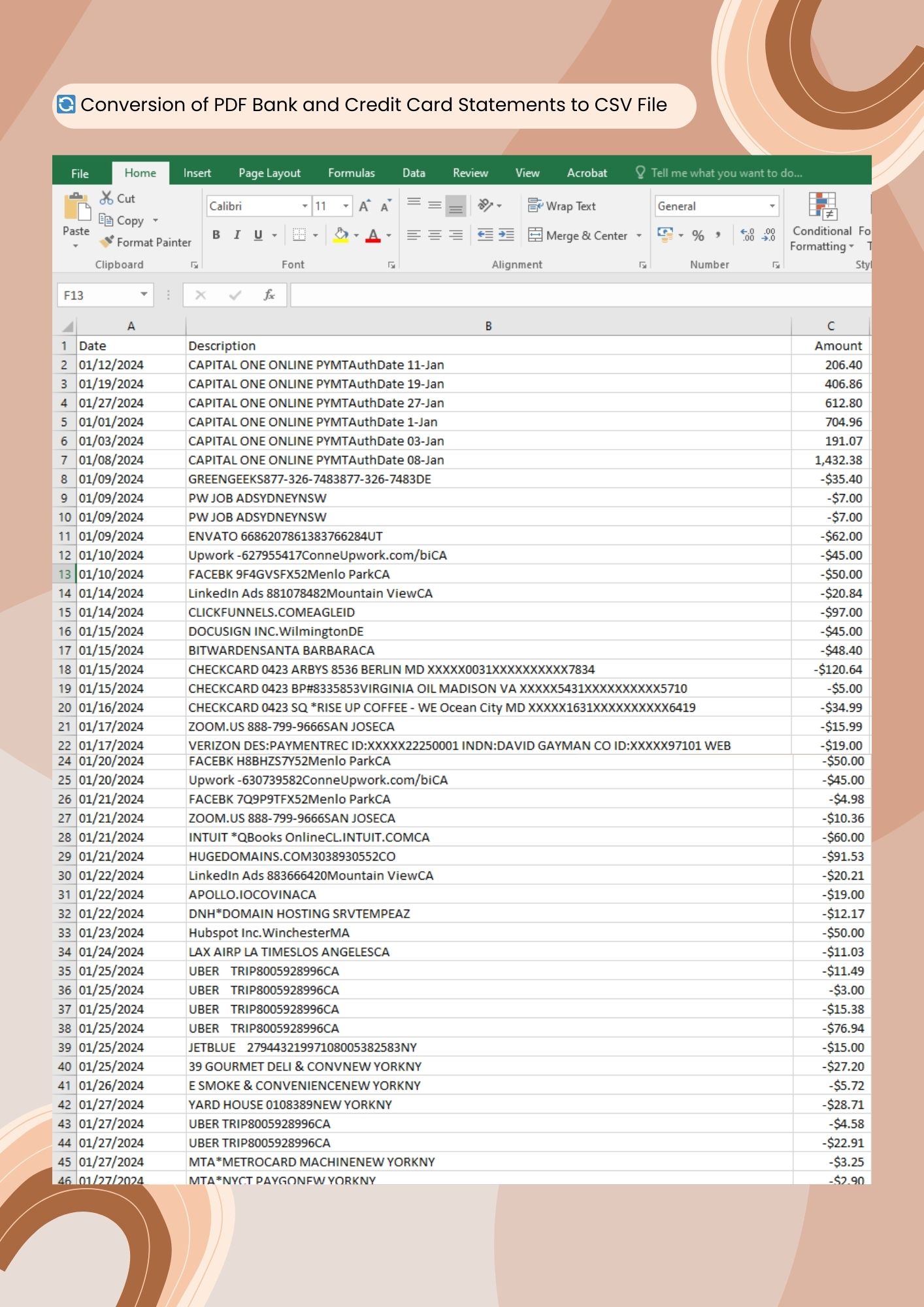Click the Insert Function fx button
This screenshot has height=1307, width=924.
pos(269,295)
